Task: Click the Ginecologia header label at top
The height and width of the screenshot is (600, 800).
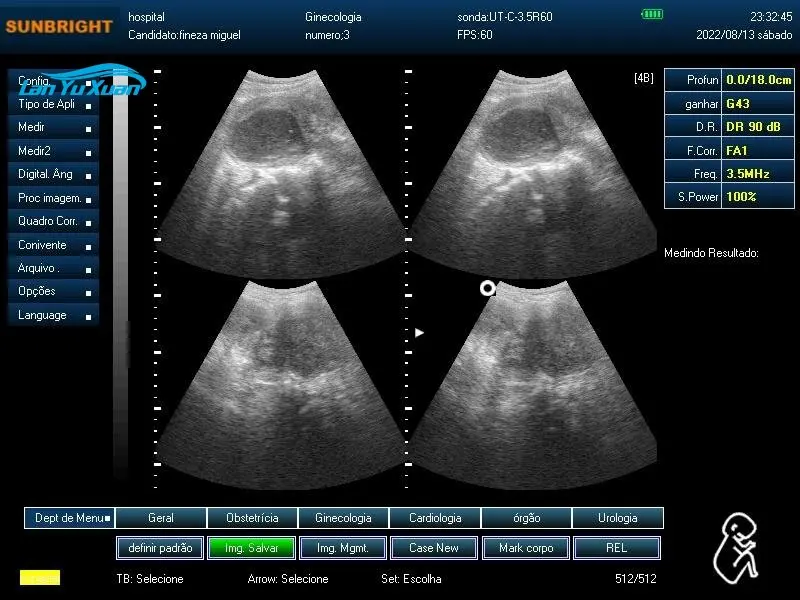Action: click(333, 17)
